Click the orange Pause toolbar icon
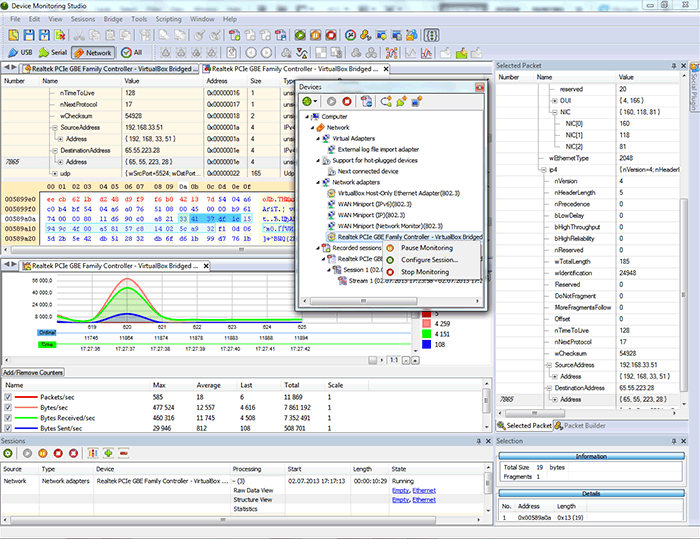Screen dimensions: 700x539 tap(316, 35)
